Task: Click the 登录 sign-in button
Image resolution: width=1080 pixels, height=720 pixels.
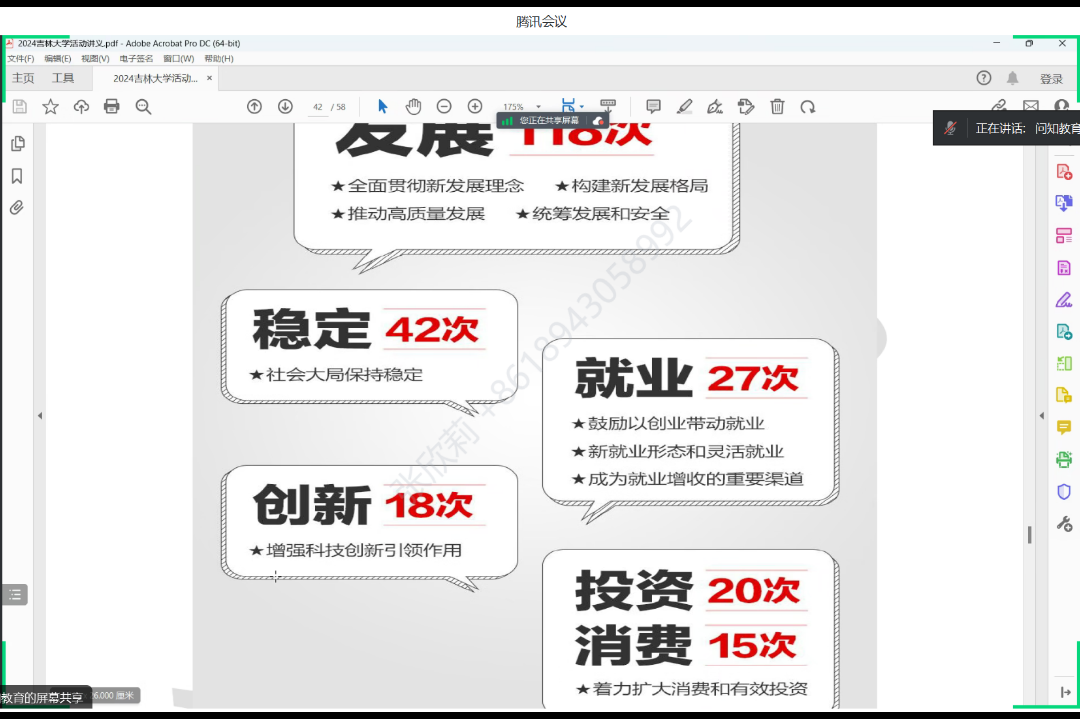Action: (1051, 79)
